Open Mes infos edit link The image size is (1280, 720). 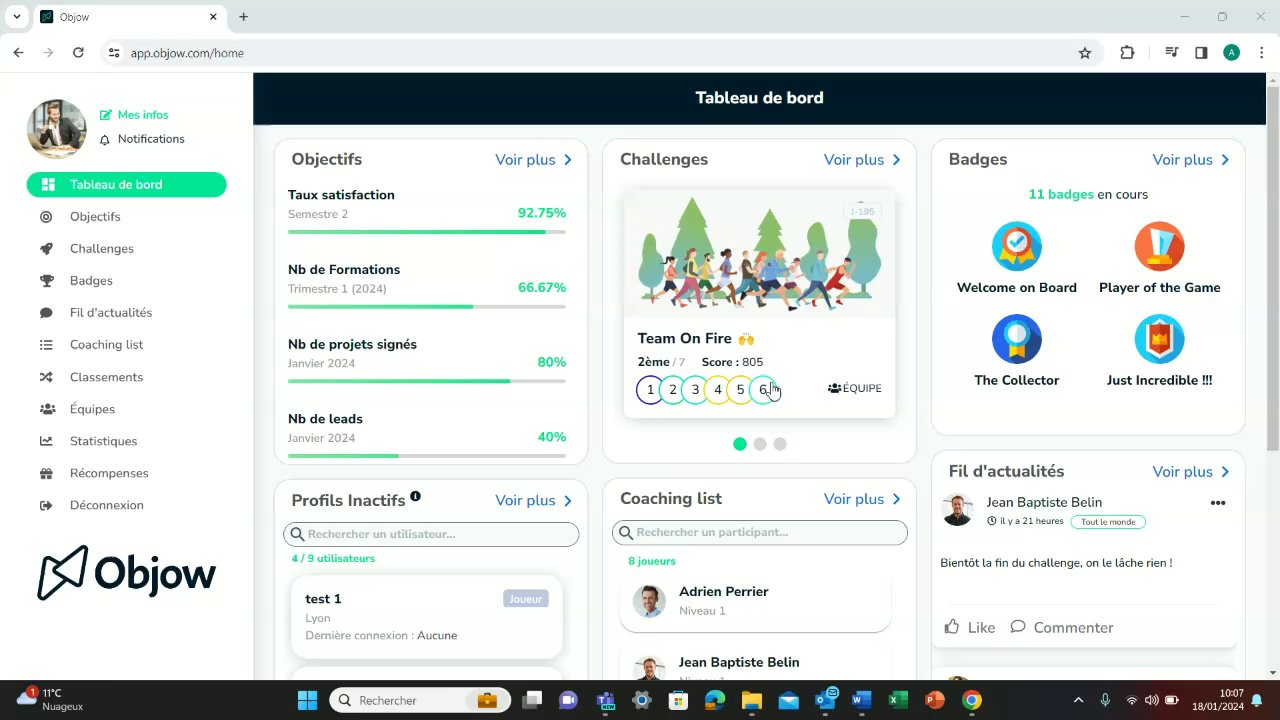134,115
